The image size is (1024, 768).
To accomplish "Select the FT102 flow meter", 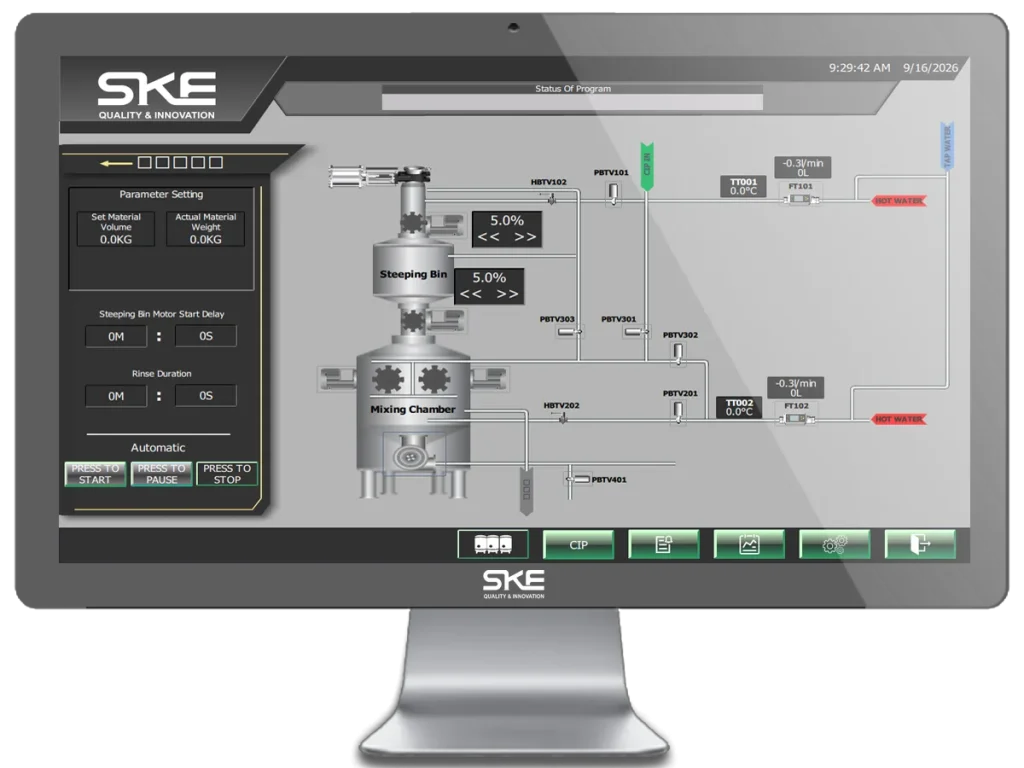I will pyautogui.click(x=796, y=419).
